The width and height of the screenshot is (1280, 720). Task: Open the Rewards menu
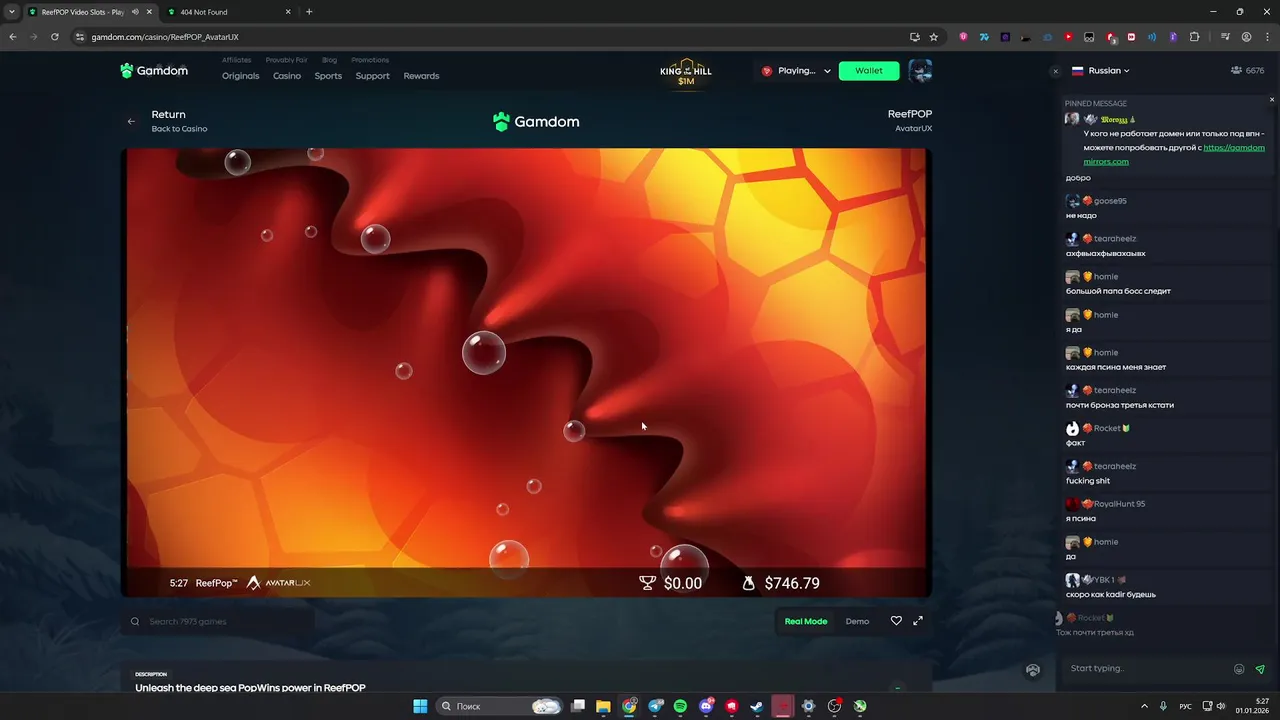pyautogui.click(x=421, y=76)
